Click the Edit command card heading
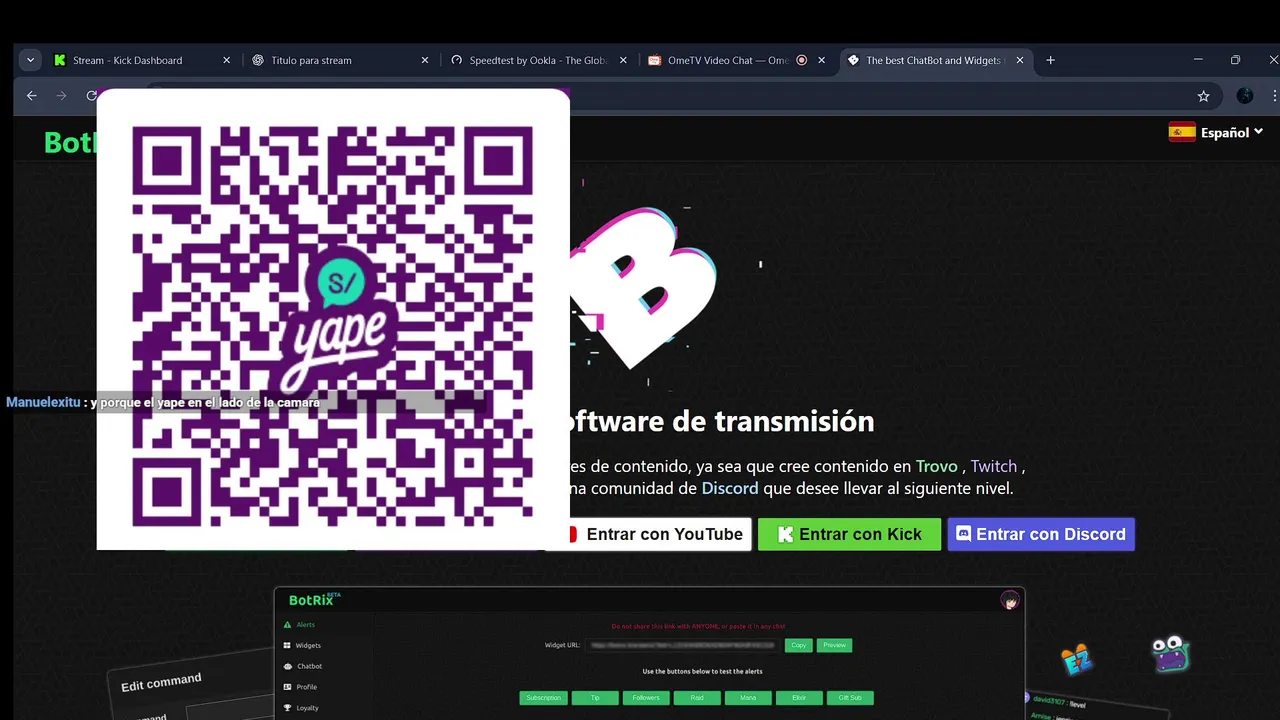 coord(161,682)
